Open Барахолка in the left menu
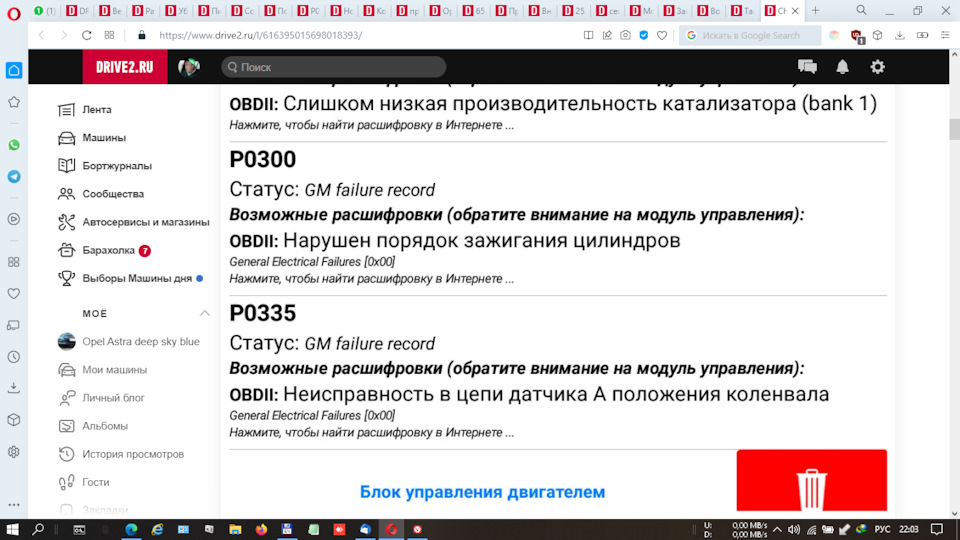The image size is (960, 540). pyautogui.click(x=108, y=250)
